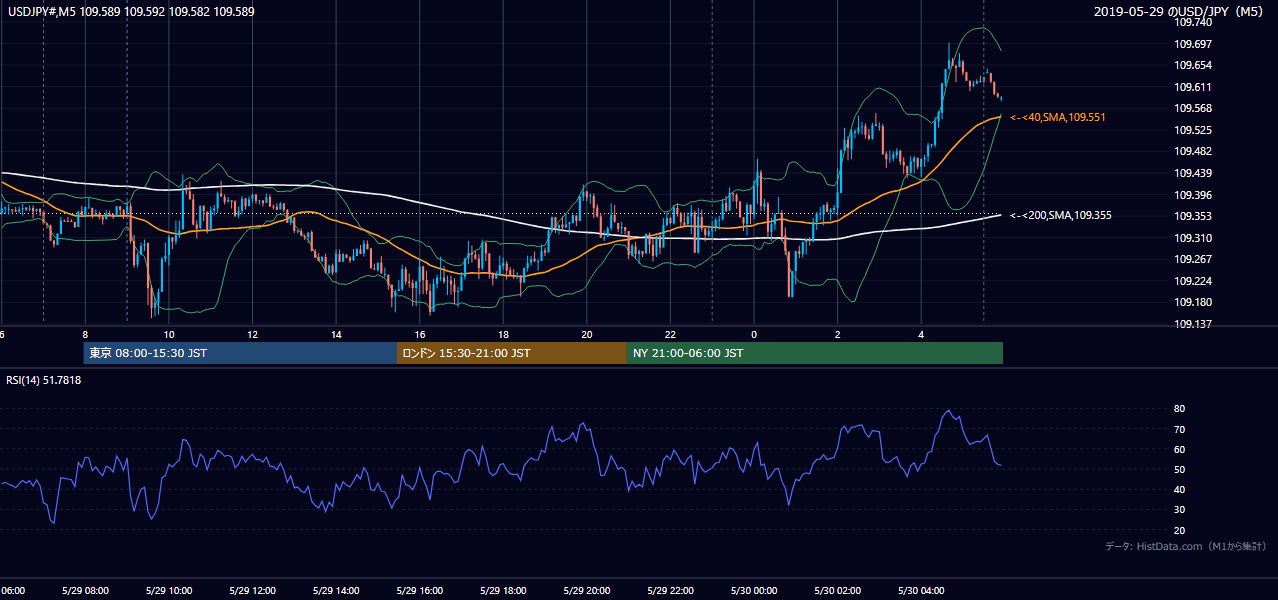Click hour label 8 above session bar
This screenshot has width=1278, height=600.
(85, 334)
